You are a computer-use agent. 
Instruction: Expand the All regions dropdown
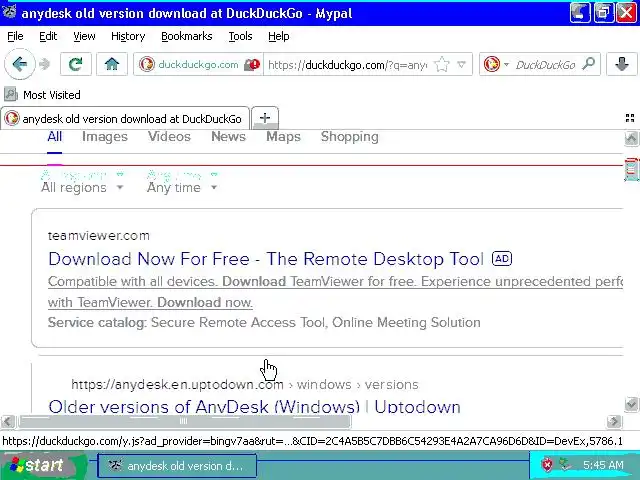82,187
